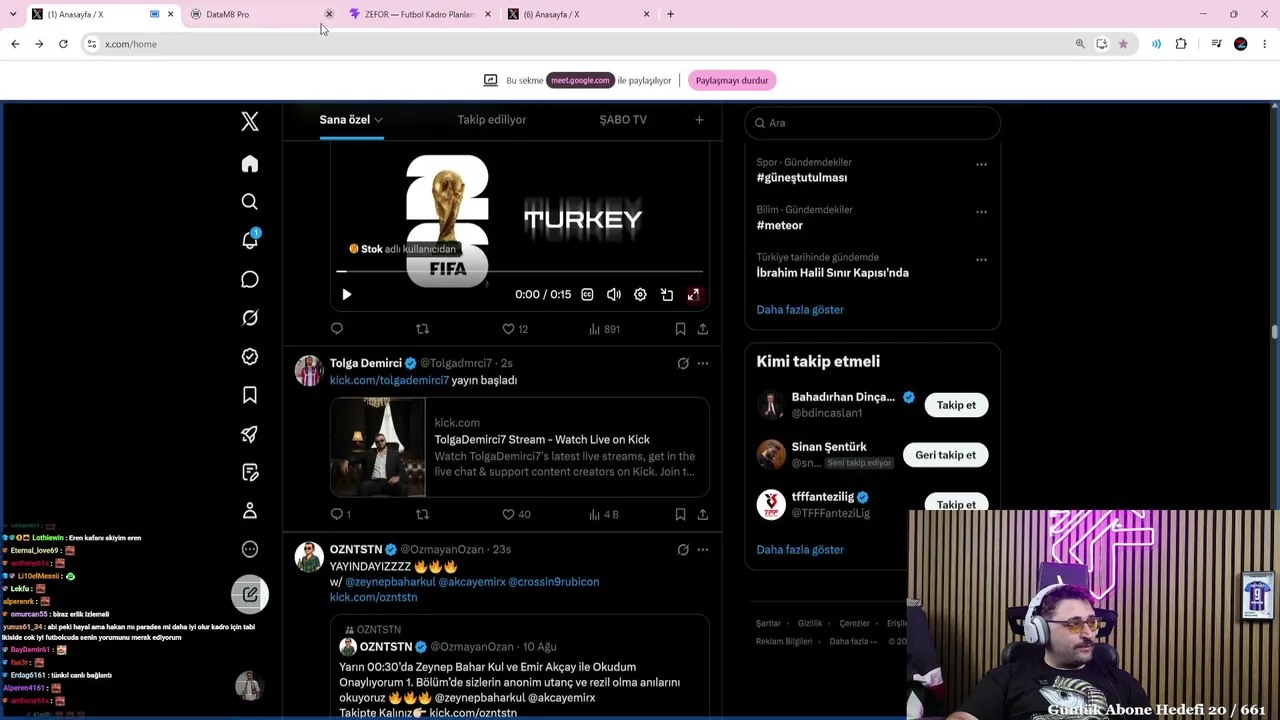
Task: Bookmark Tolga Demirci's post
Action: tap(680, 514)
